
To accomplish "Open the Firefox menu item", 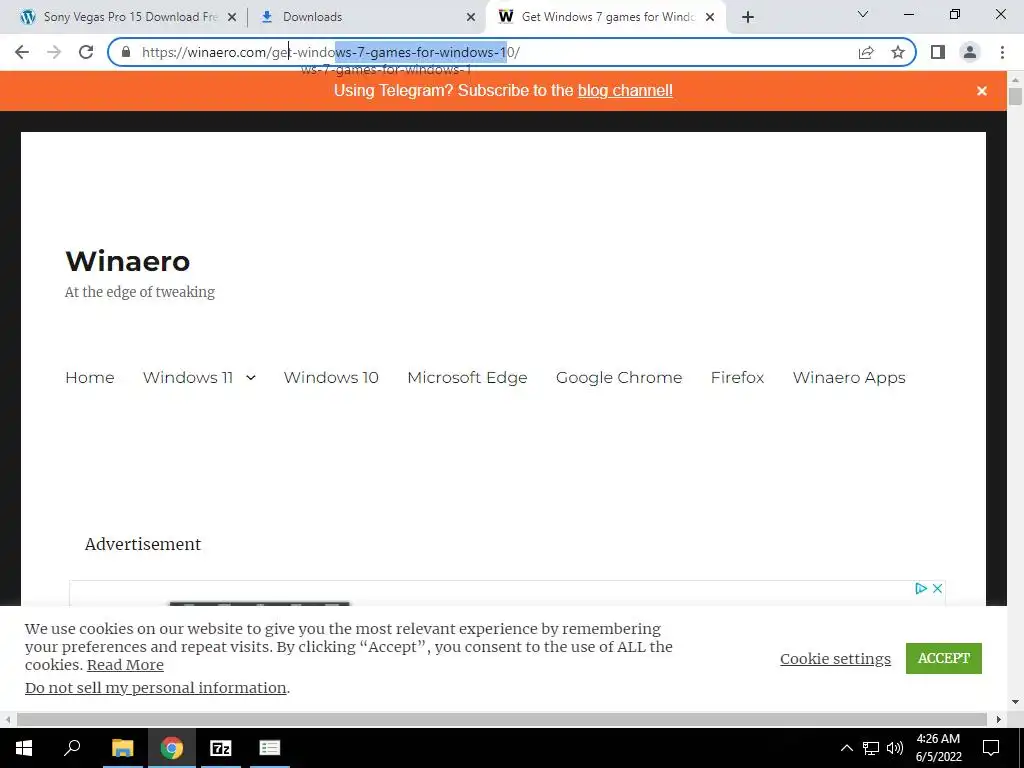I will click(737, 377).
